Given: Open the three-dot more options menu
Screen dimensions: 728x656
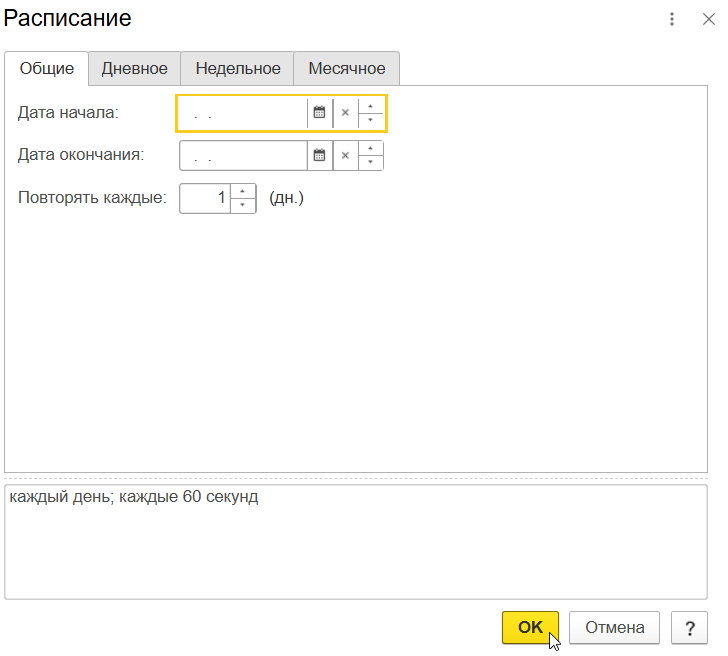Looking at the screenshot, I should (x=672, y=19).
